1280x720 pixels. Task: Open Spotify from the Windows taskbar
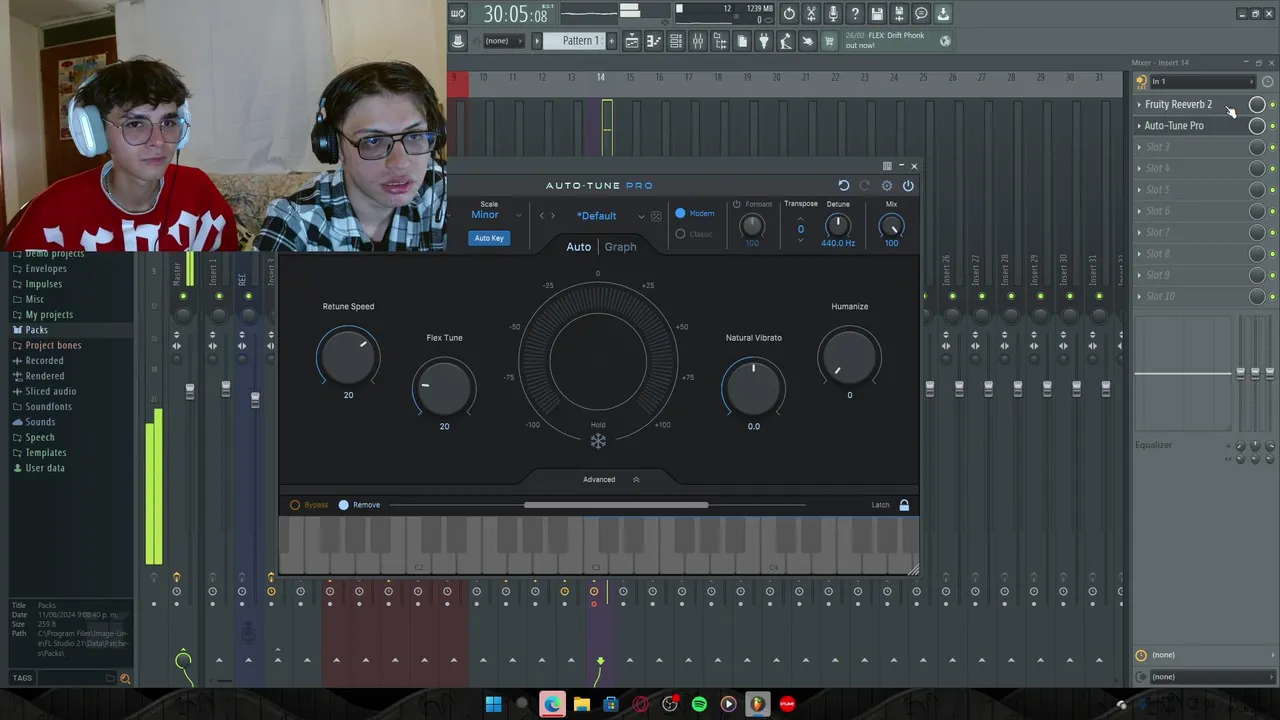coord(699,704)
